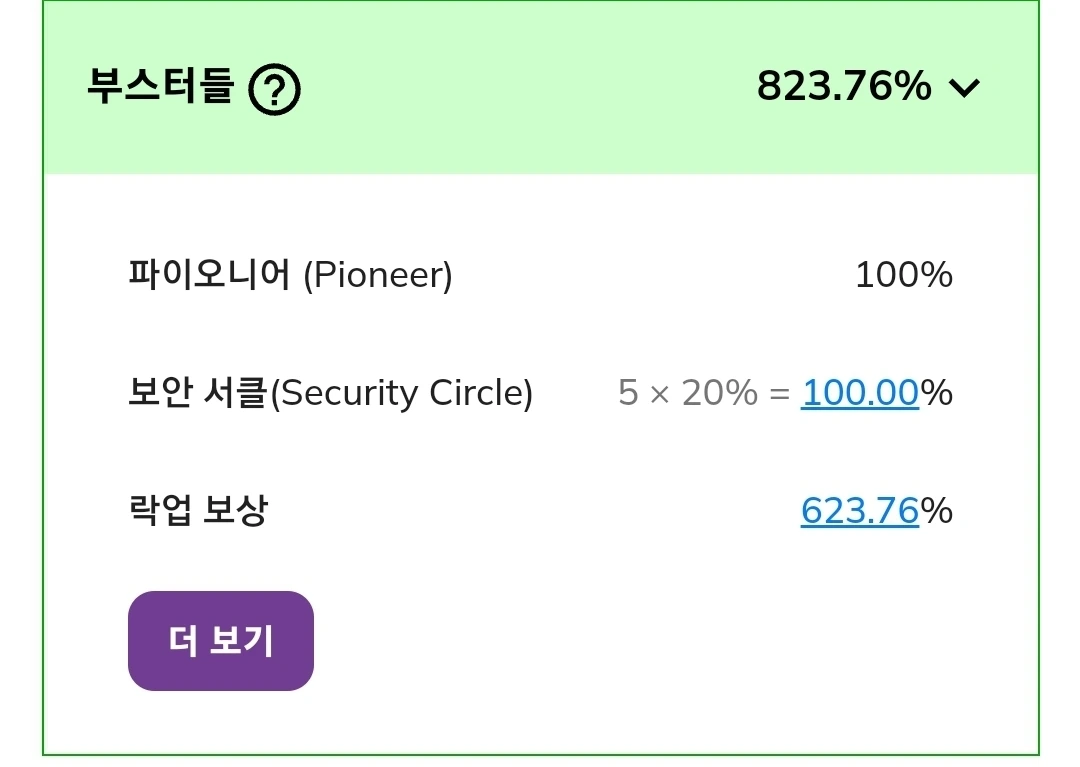Click the percent sign after 100.00
This screenshot has width=1080, height=767.
(x=937, y=393)
